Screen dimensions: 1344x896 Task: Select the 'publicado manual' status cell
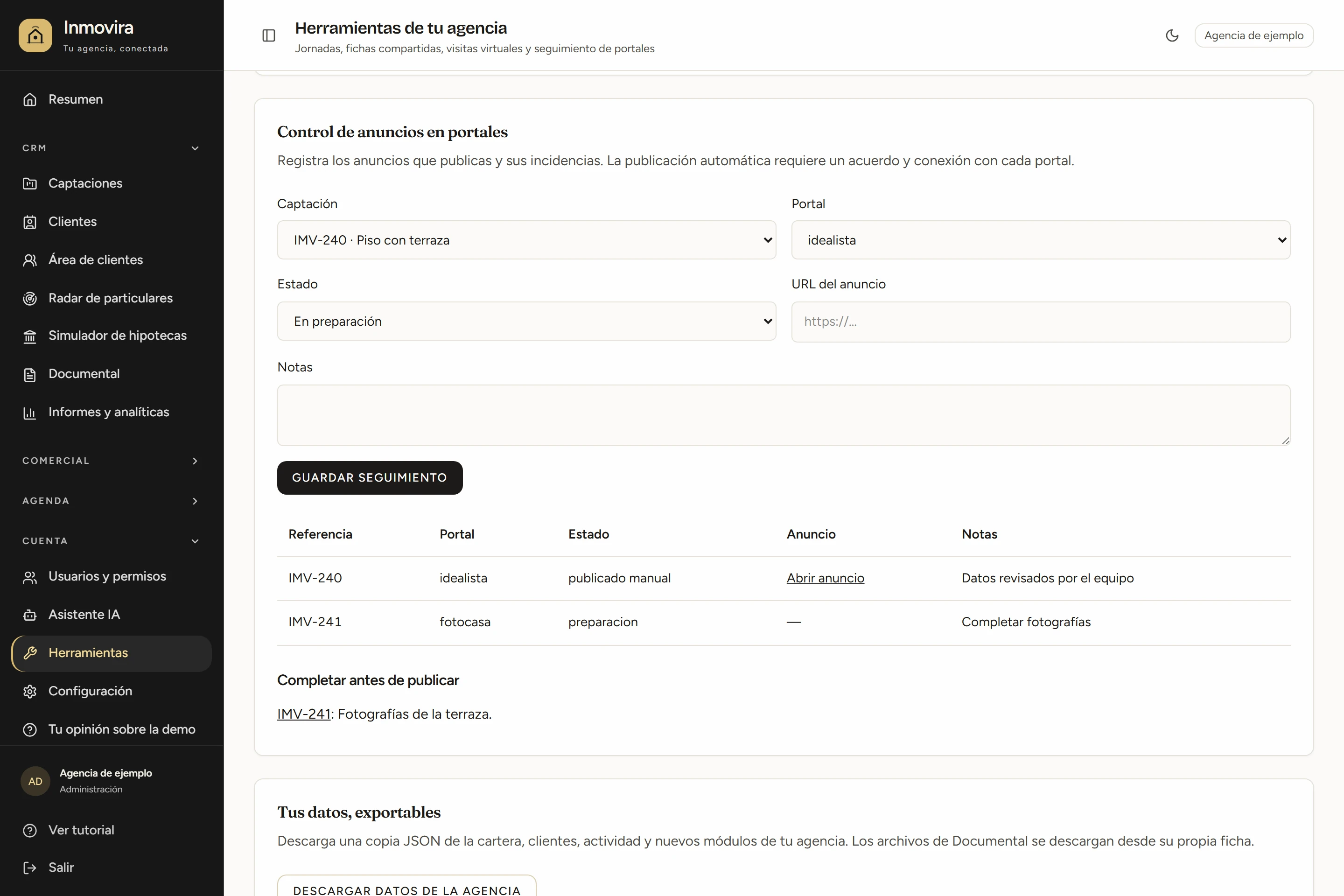[619, 578]
